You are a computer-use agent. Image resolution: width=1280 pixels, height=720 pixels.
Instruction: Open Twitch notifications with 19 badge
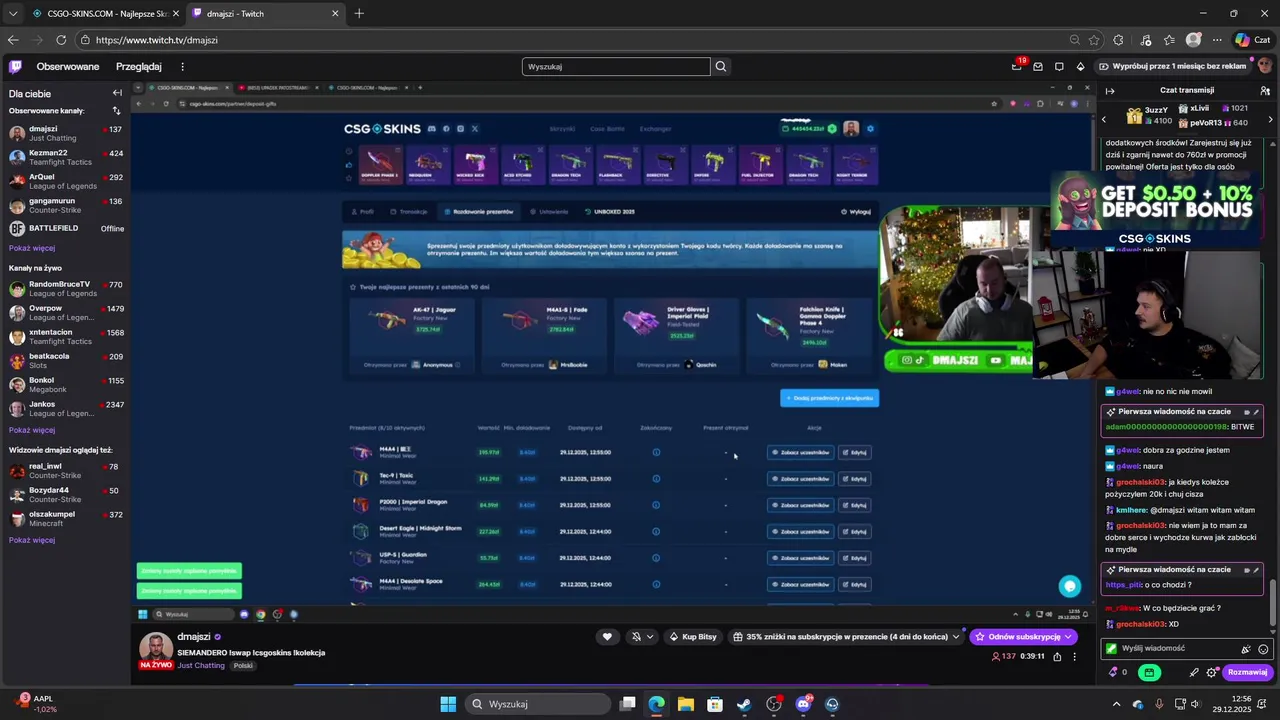pos(1017,66)
